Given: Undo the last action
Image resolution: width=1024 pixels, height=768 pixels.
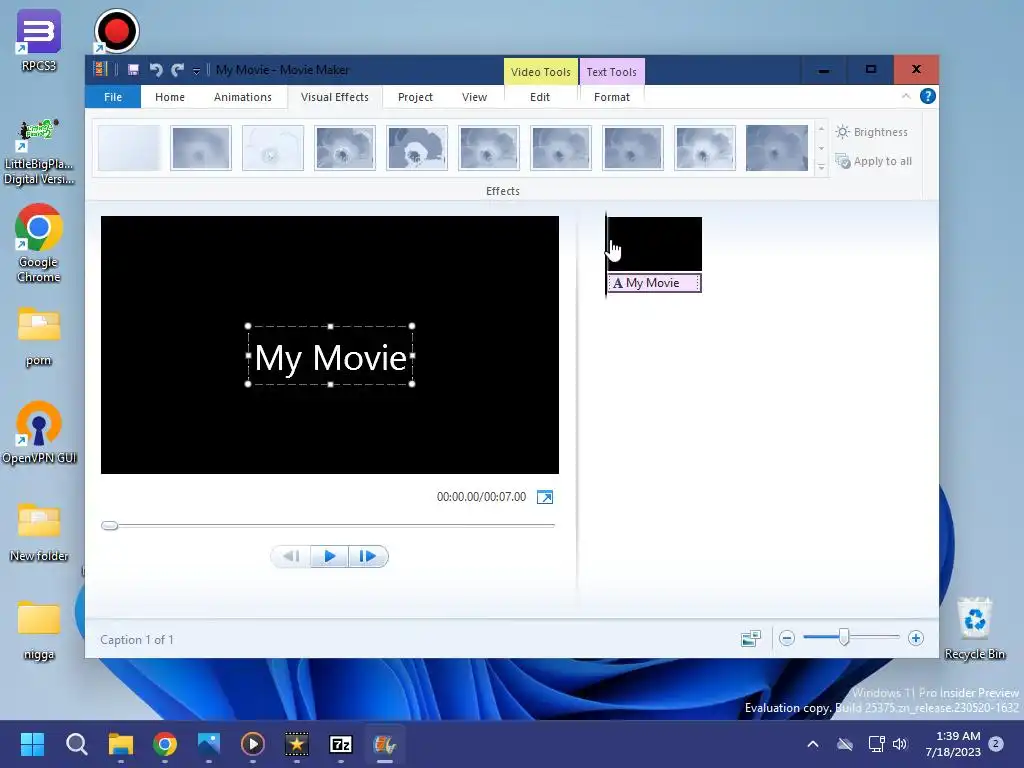Looking at the screenshot, I should point(155,70).
